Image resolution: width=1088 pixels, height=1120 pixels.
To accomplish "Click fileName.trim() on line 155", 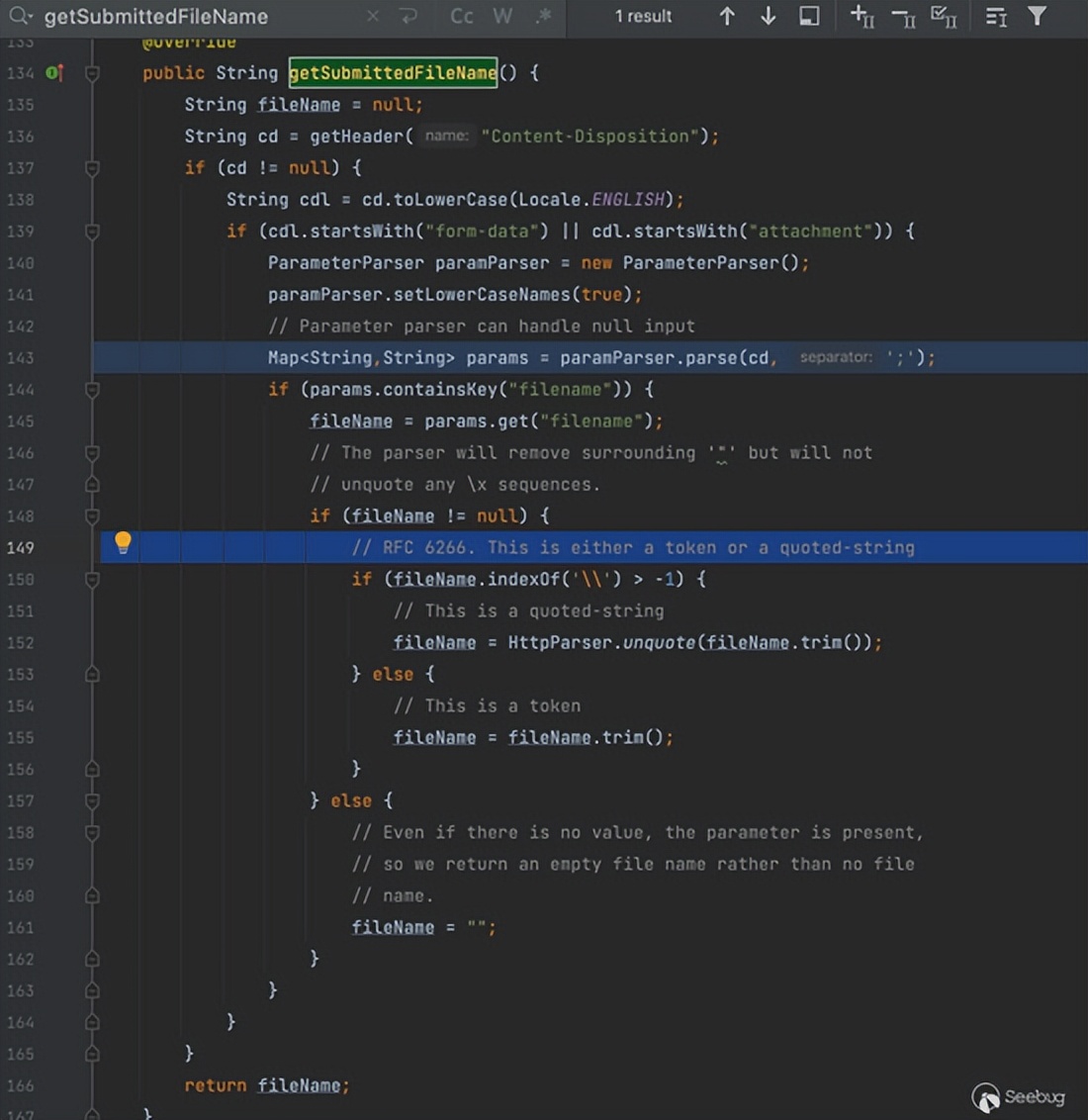I will [x=587, y=738].
